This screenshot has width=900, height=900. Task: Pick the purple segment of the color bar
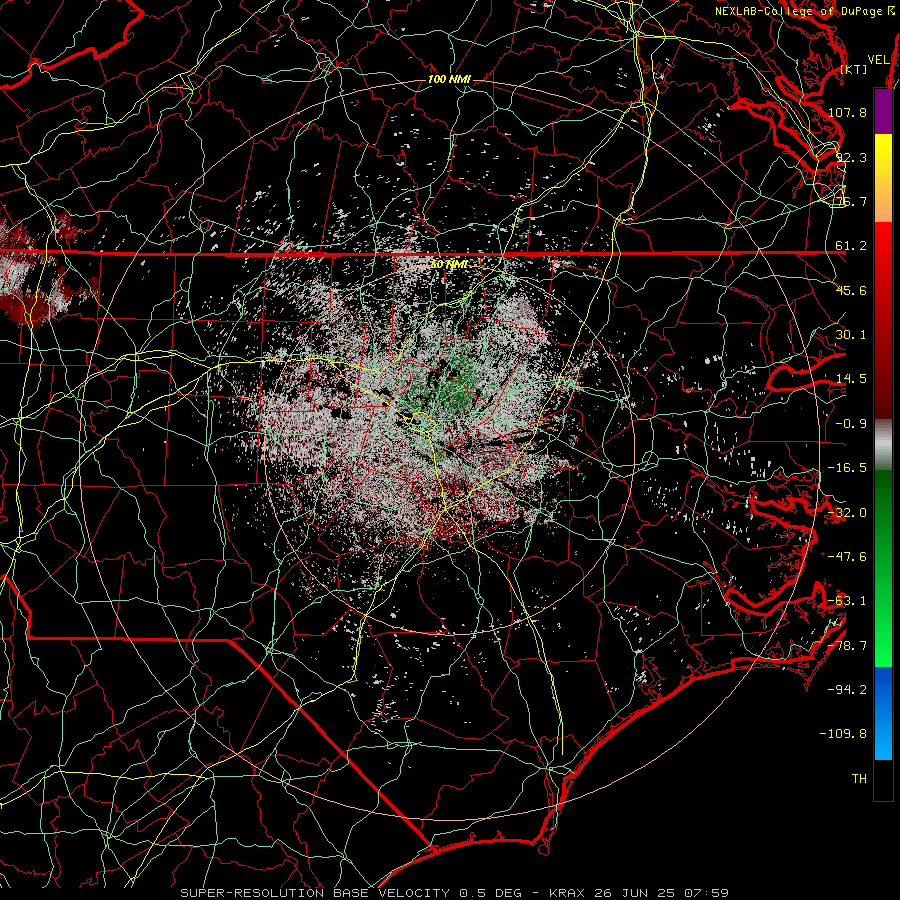click(883, 111)
